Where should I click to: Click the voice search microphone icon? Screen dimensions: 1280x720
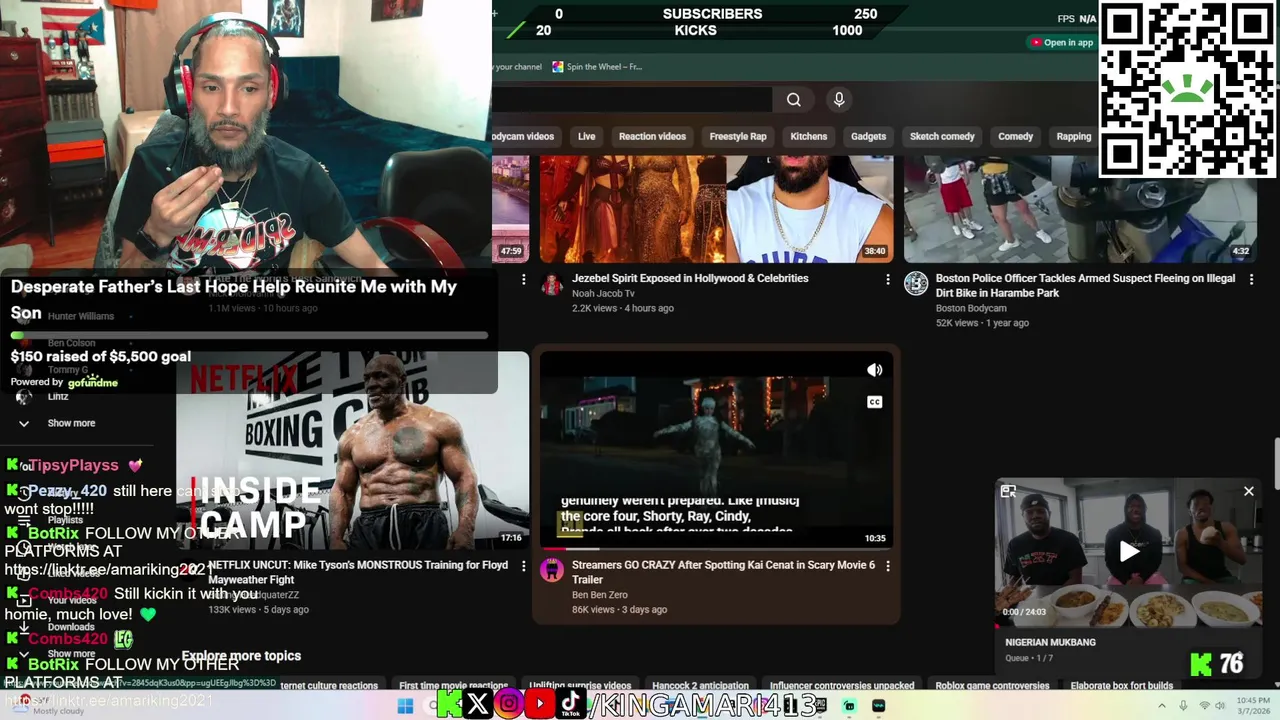(839, 99)
